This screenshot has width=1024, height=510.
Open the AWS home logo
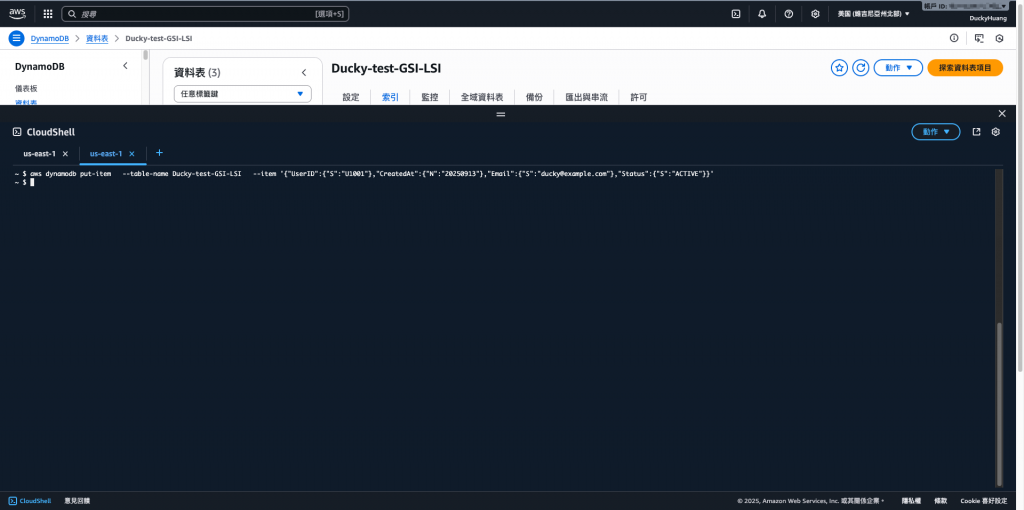17,13
